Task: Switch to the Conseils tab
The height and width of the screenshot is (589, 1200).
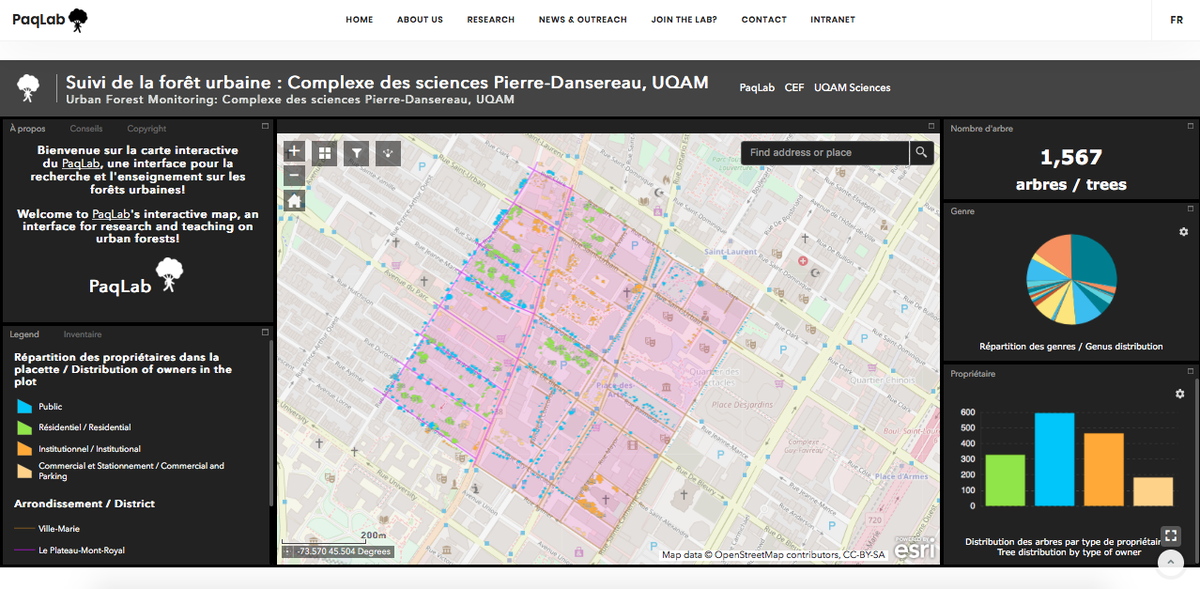Action: click(86, 129)
